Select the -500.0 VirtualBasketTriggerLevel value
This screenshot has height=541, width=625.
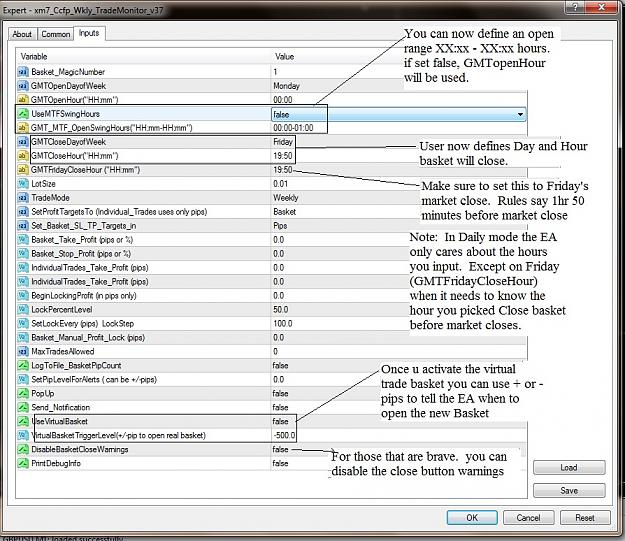pyautogui.click(x=284, y=435)
